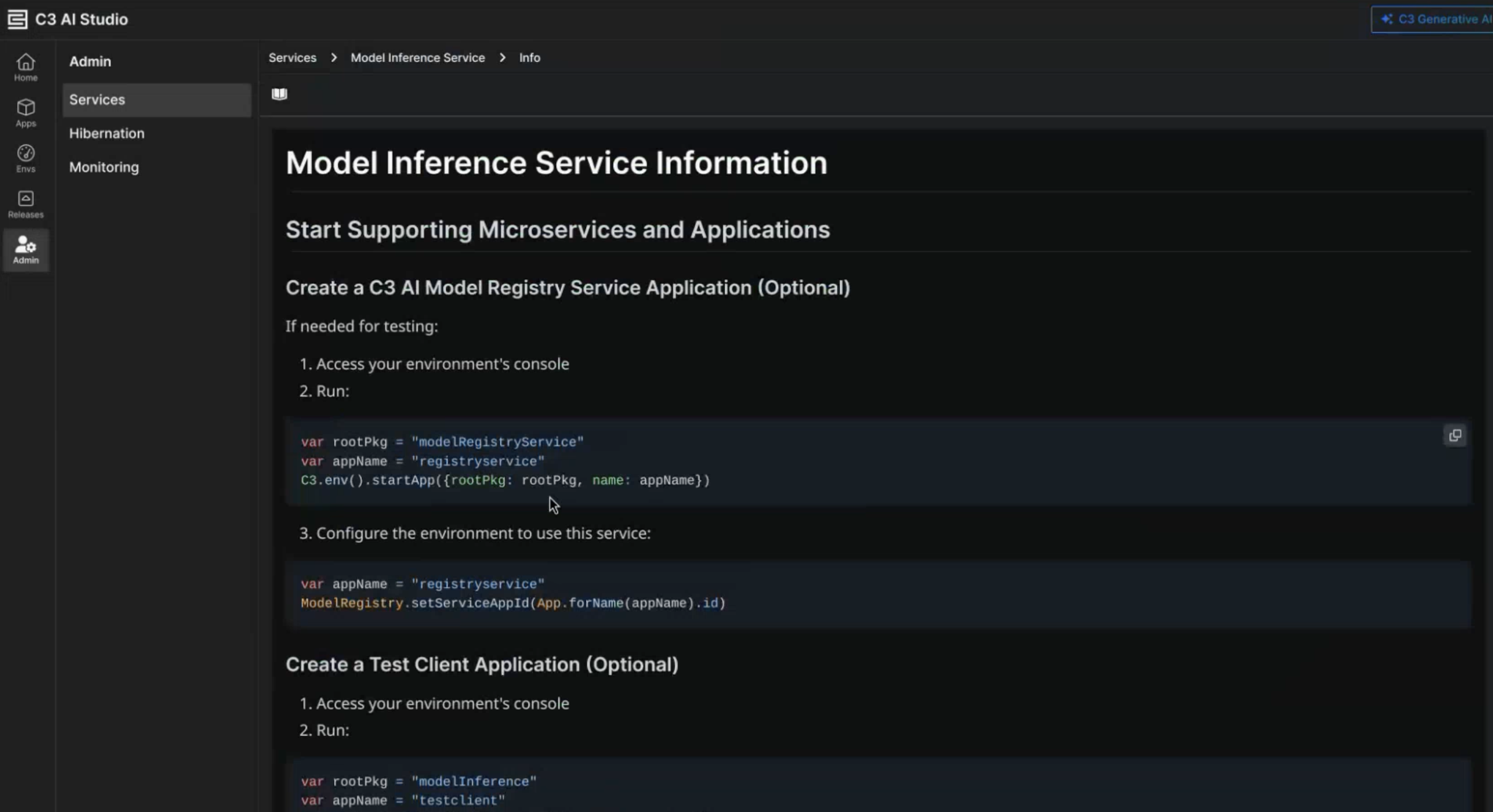Copy the modelRegistryService code block
This screenshot has height=812, width=1493.
coord(1454,436)
